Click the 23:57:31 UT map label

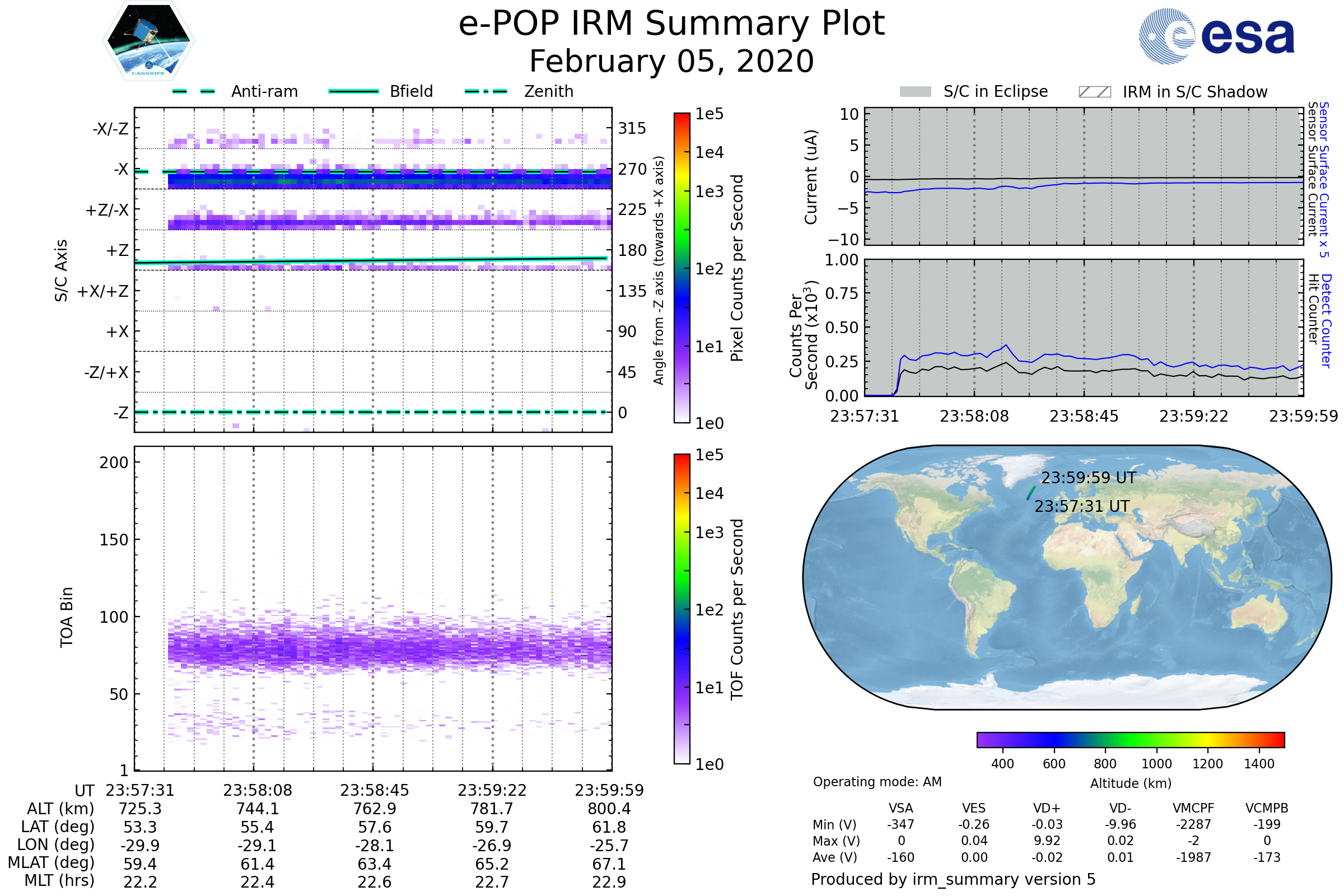1082,506
